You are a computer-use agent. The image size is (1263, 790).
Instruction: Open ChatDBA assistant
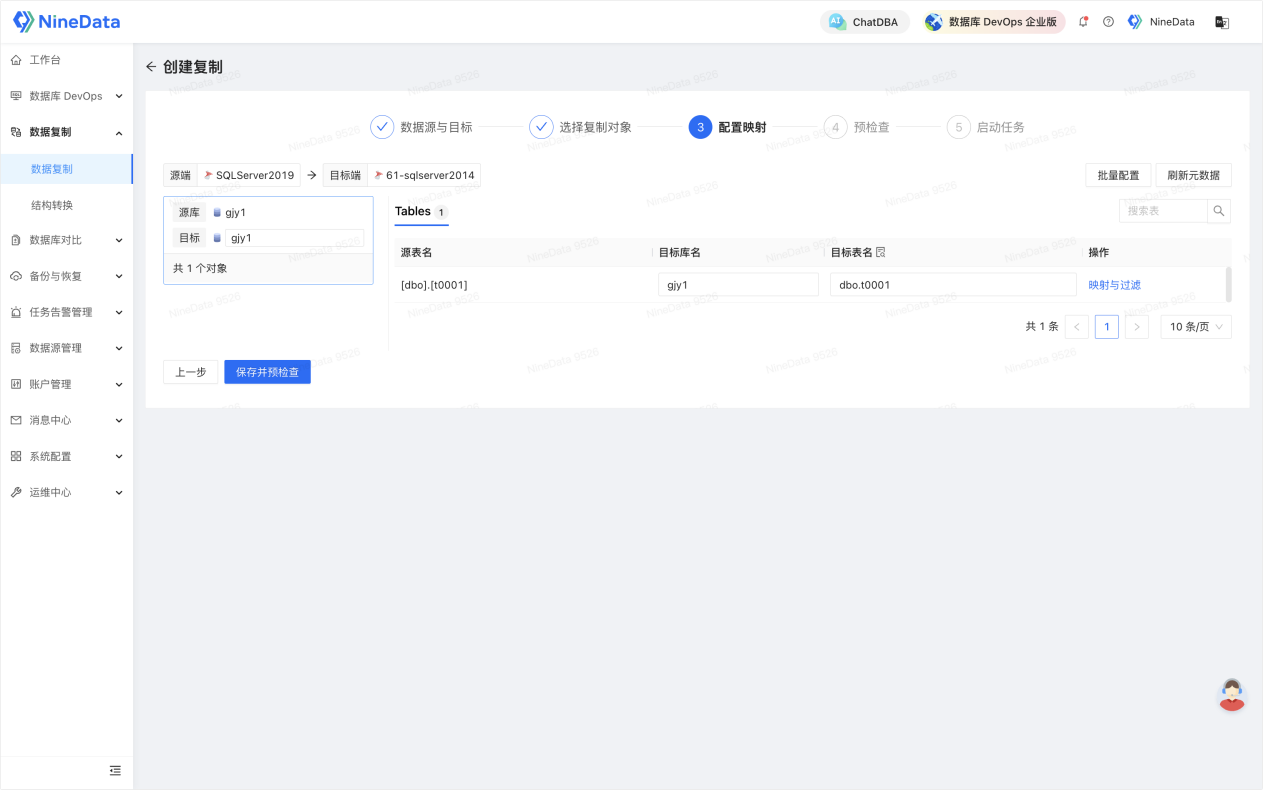point(865,22)
